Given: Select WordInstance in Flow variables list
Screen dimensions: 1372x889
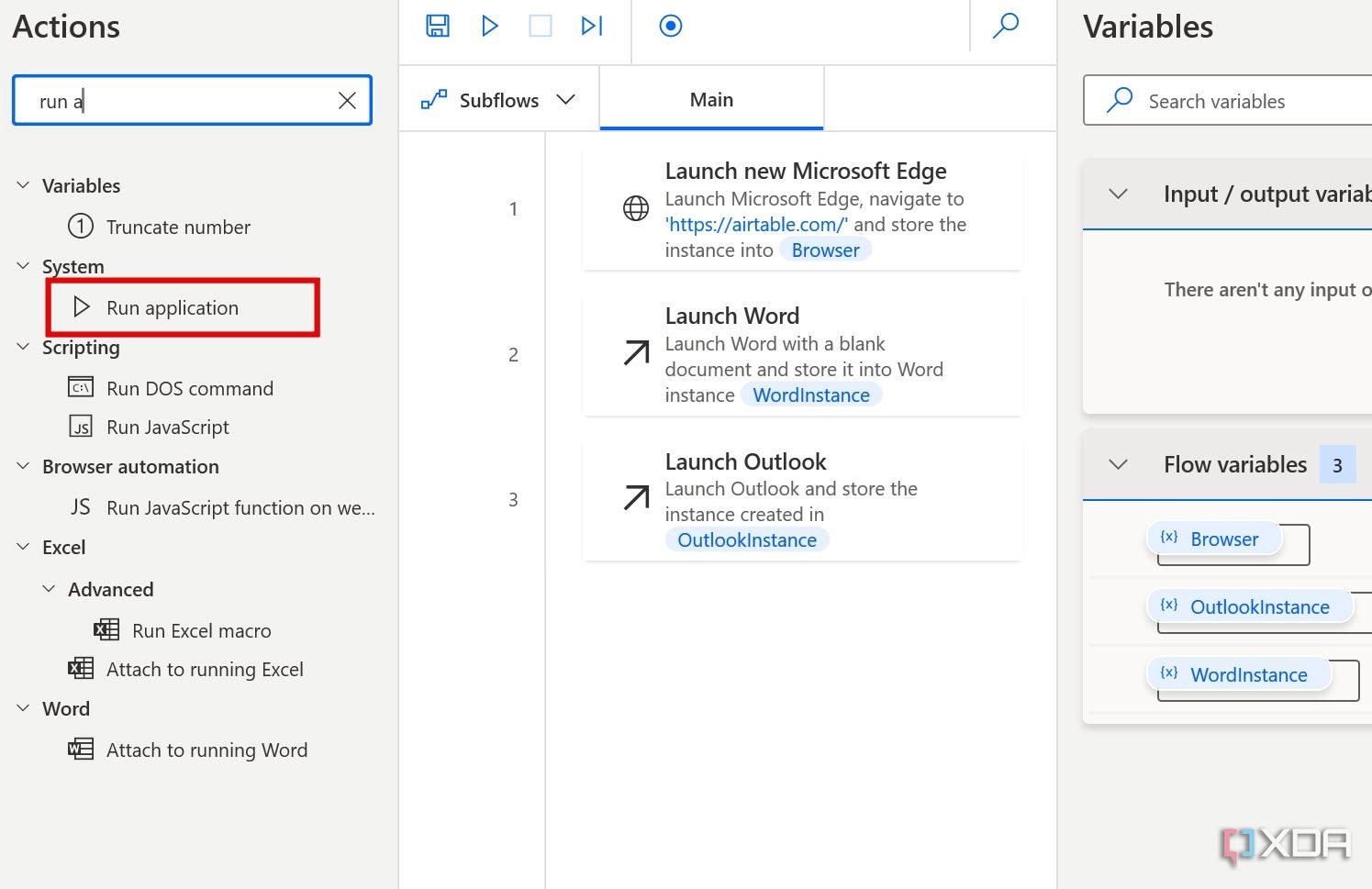Looking at the screenshot, I should click(x=1239, y=674).
